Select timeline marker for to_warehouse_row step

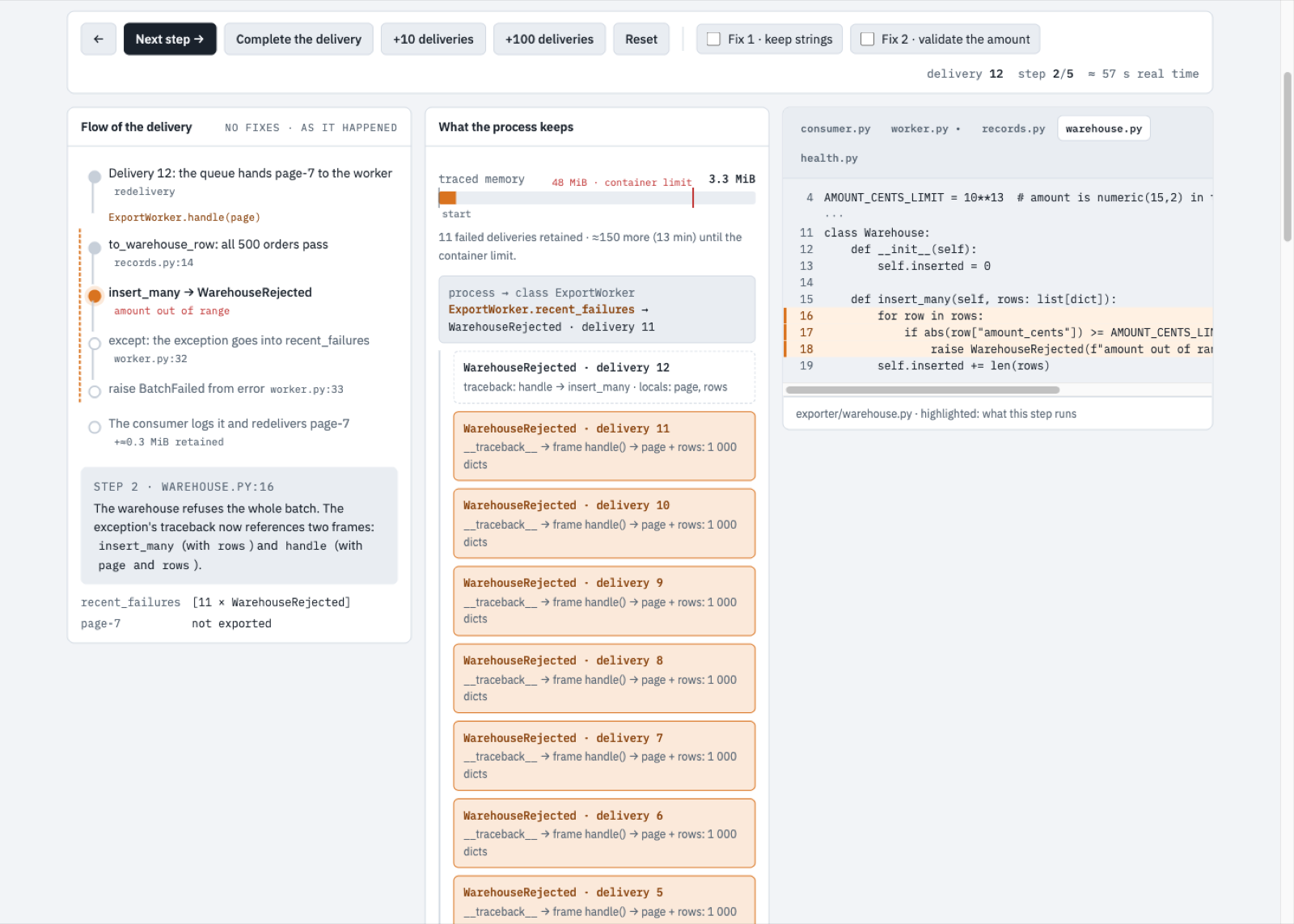coord(95,247)
